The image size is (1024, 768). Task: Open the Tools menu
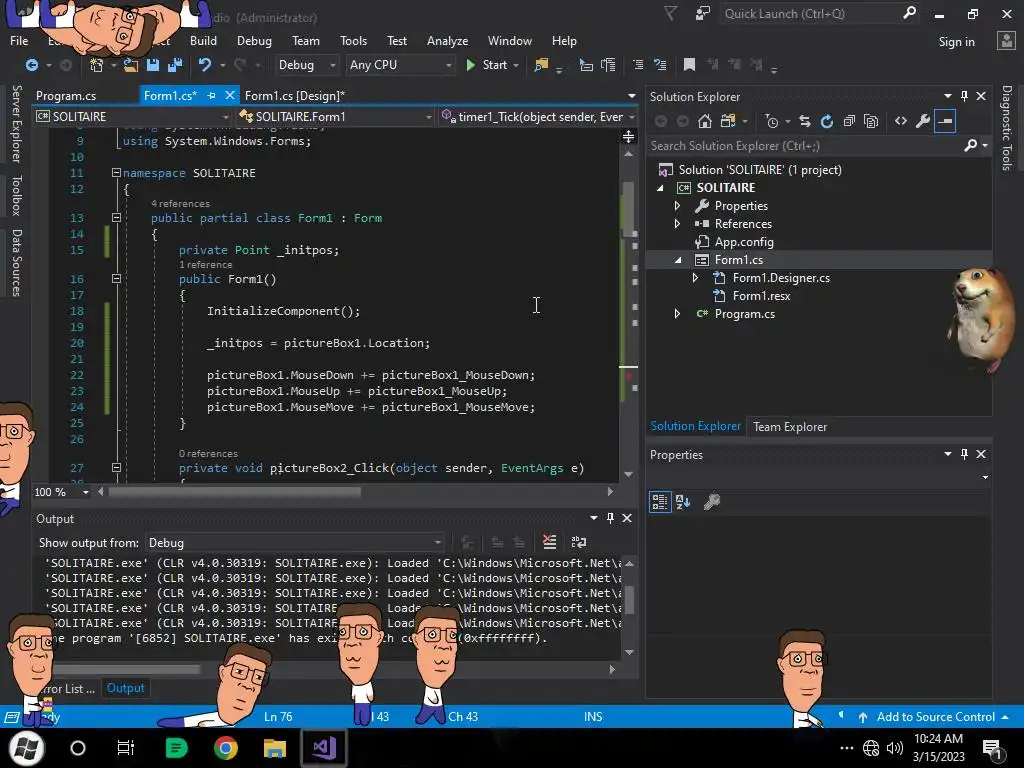point(353,40)
